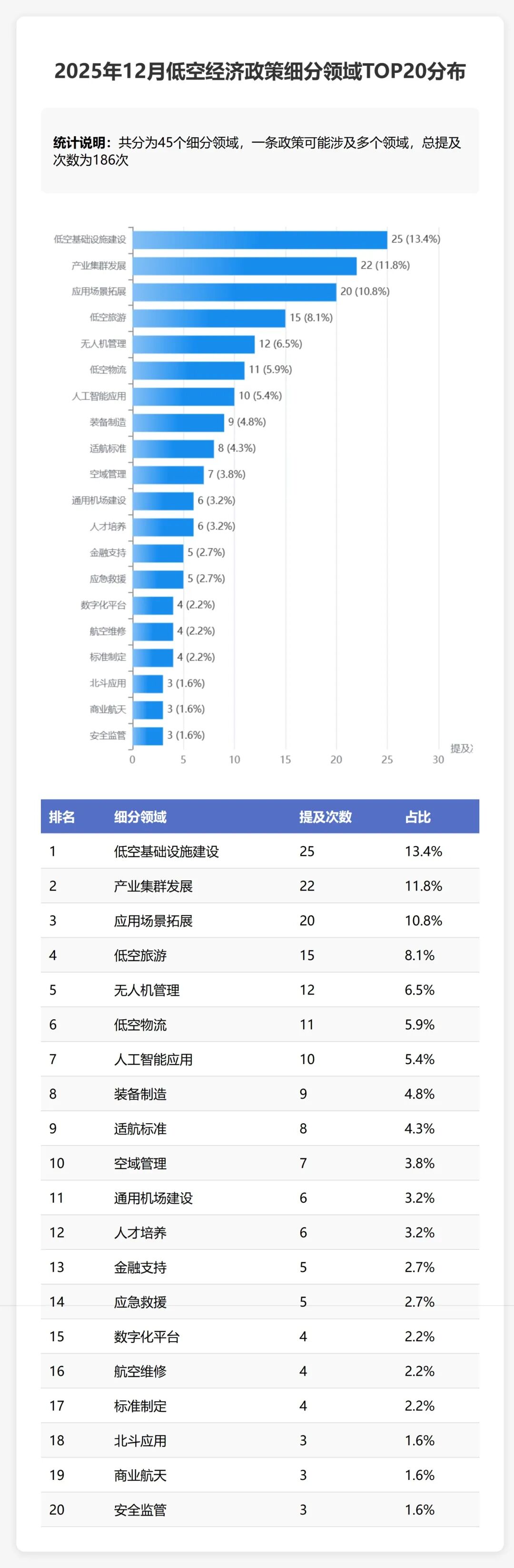
Task: Click the 低空基础设施建设 bar in the chart
Action: click(260, 240)
